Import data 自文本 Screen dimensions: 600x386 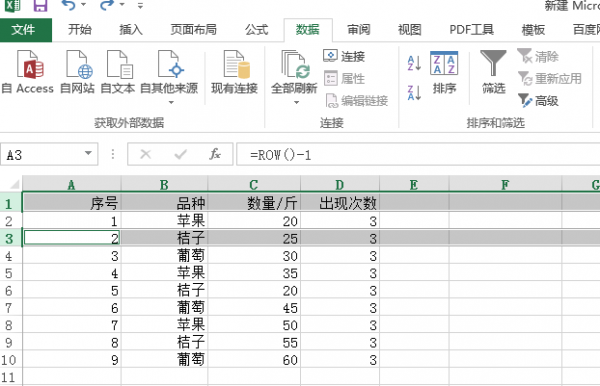point(117,72)
